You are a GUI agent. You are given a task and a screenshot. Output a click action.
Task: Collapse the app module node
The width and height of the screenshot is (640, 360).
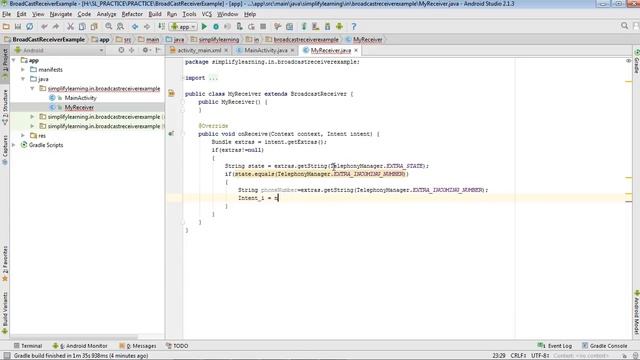click(x=14, y=60)
